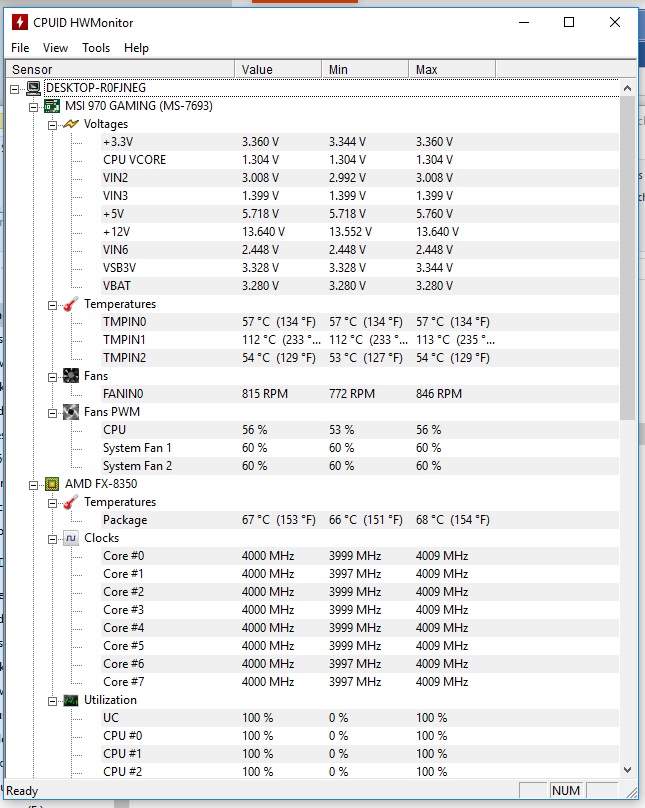Click the vertical scrollbar thumb

point(627,258)
